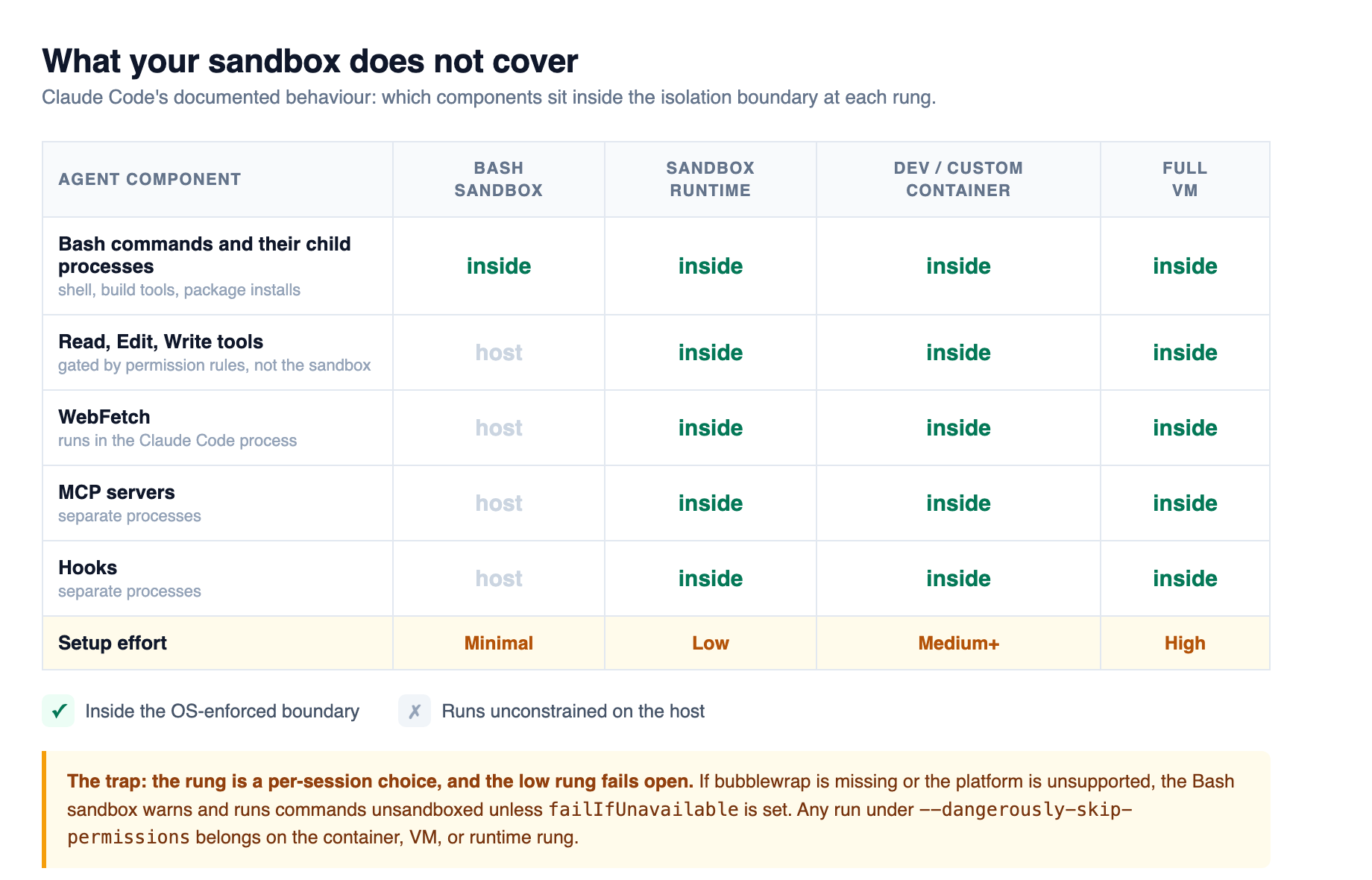Screen dimensions: 1372x880
Task: Click the 'failIfUnavailable' code text
Action: click(643, 810)
